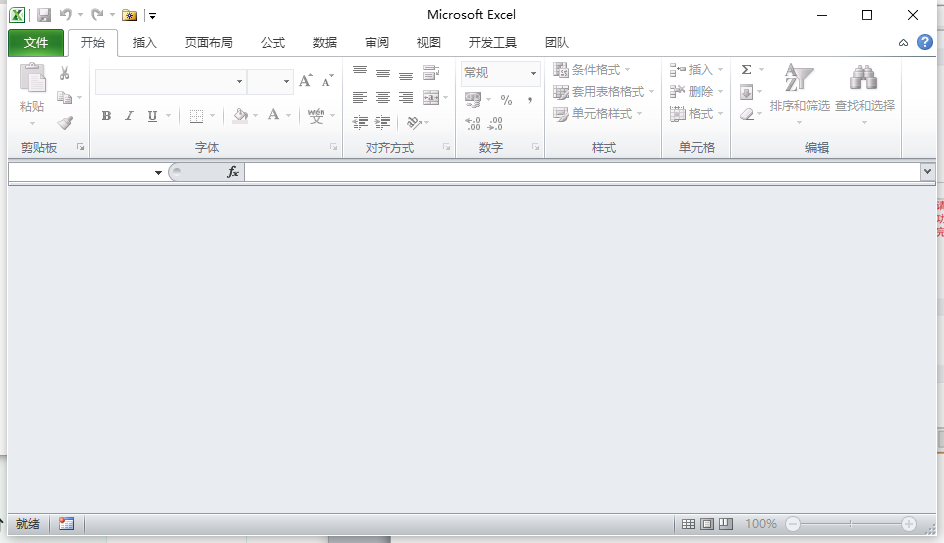The height and width of the screenshot is (543, 944).
Task: Center text horizontally
Action: point(383,98)
